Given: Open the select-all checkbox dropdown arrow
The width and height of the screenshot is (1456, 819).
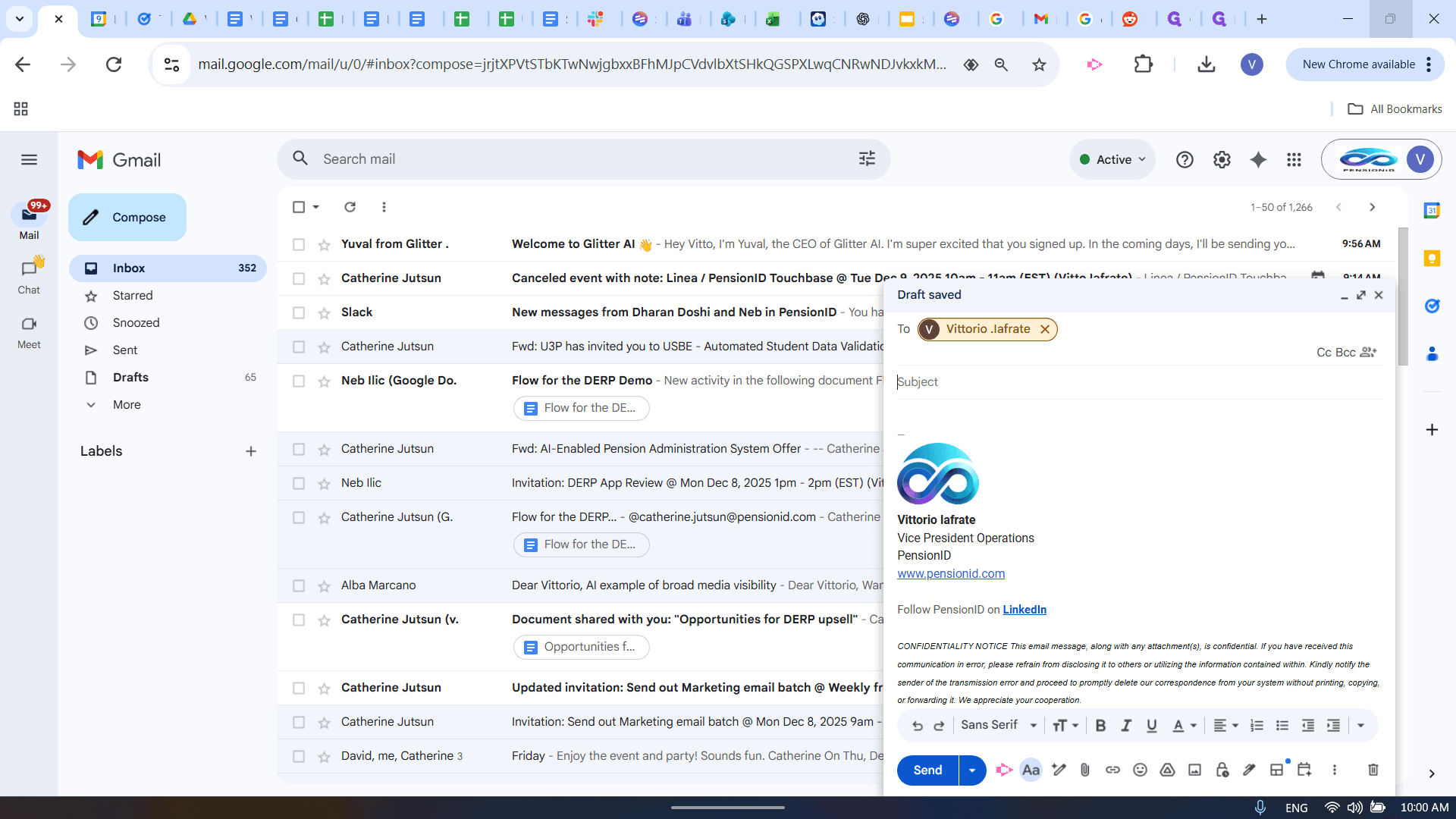Looking at the screenshot, I should (x=316, y=207).
